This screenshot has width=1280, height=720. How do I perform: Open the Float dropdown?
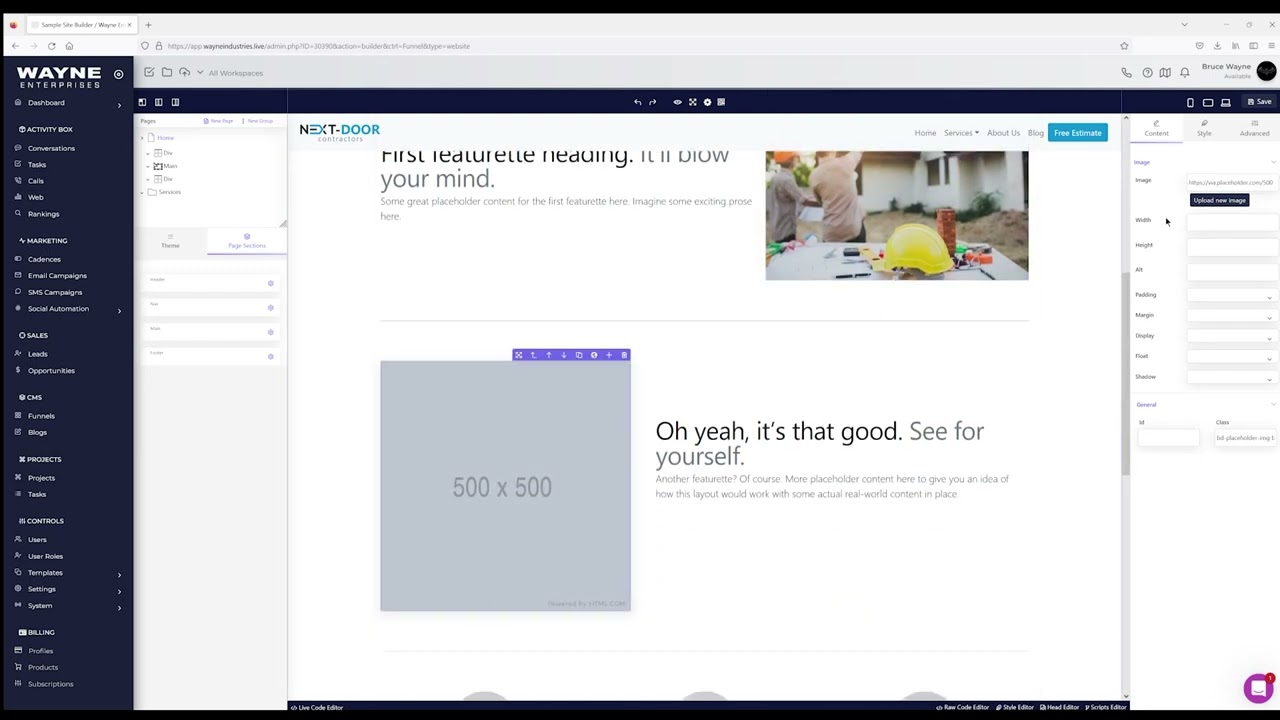coord(1232,357)
